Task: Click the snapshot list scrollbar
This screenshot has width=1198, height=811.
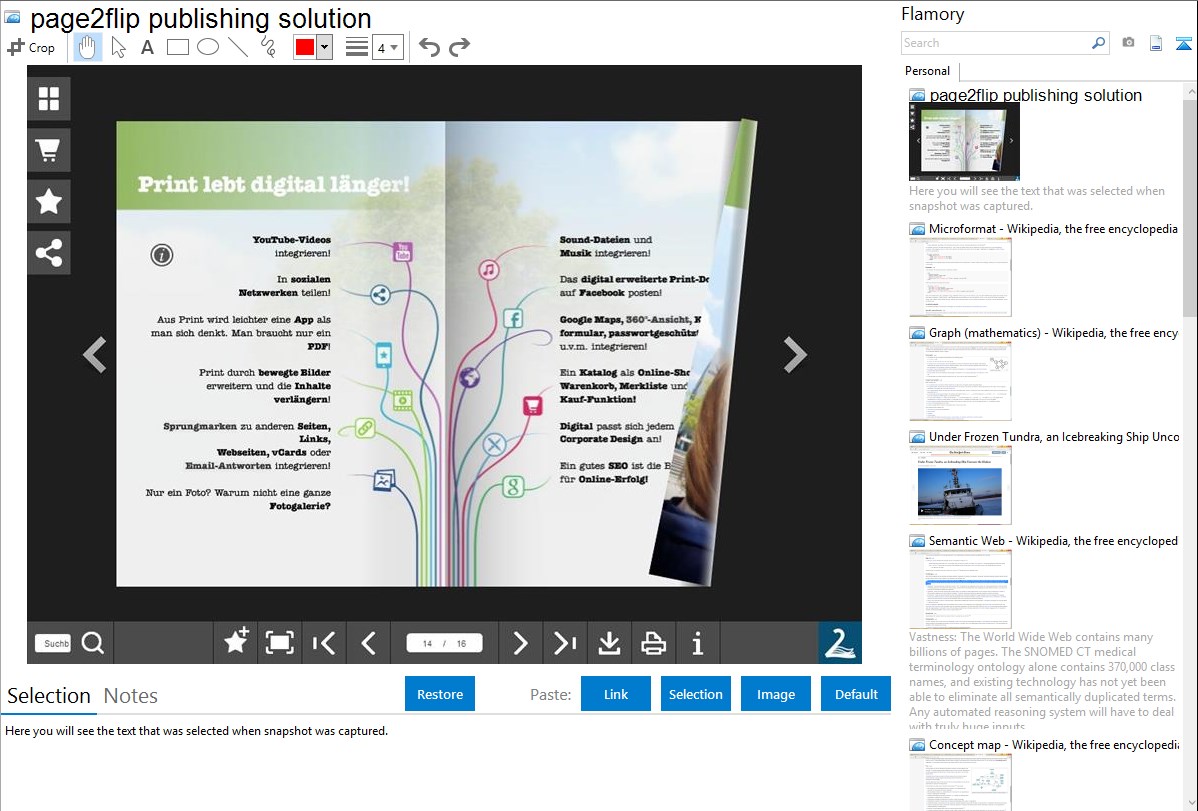Action: [x=1190, y=206]
